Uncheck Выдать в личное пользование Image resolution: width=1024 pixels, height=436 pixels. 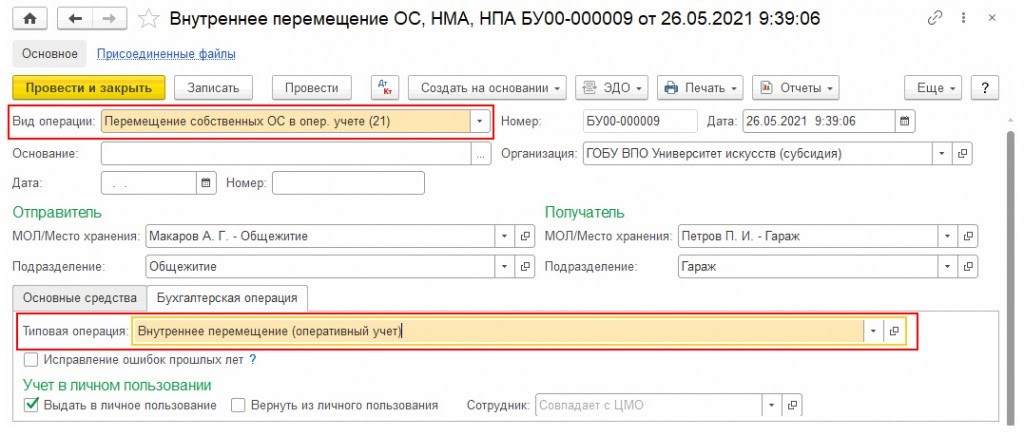click(30, 405)
